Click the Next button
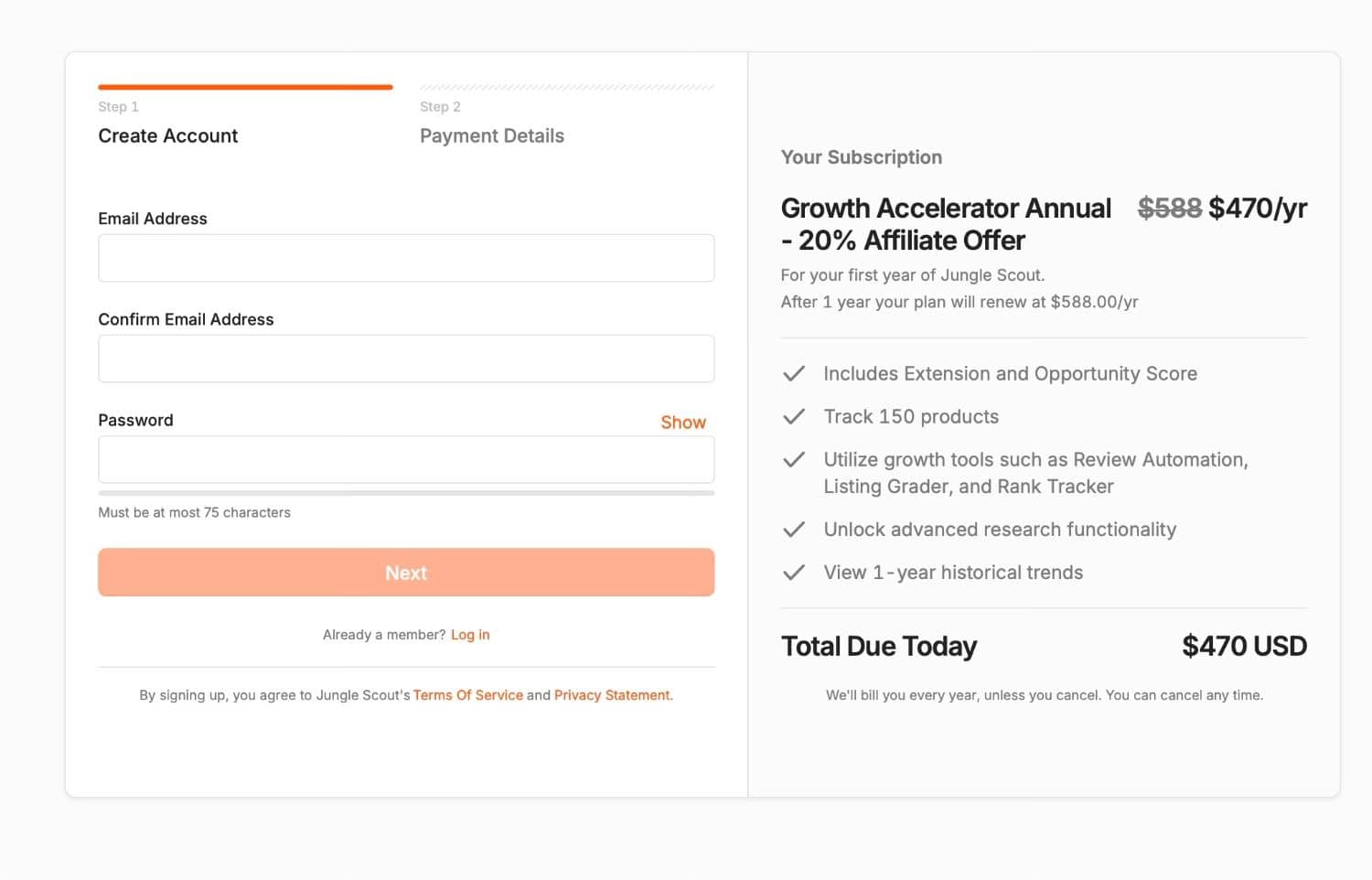Viewport: 1372px width, 880px height. (406, 572)
